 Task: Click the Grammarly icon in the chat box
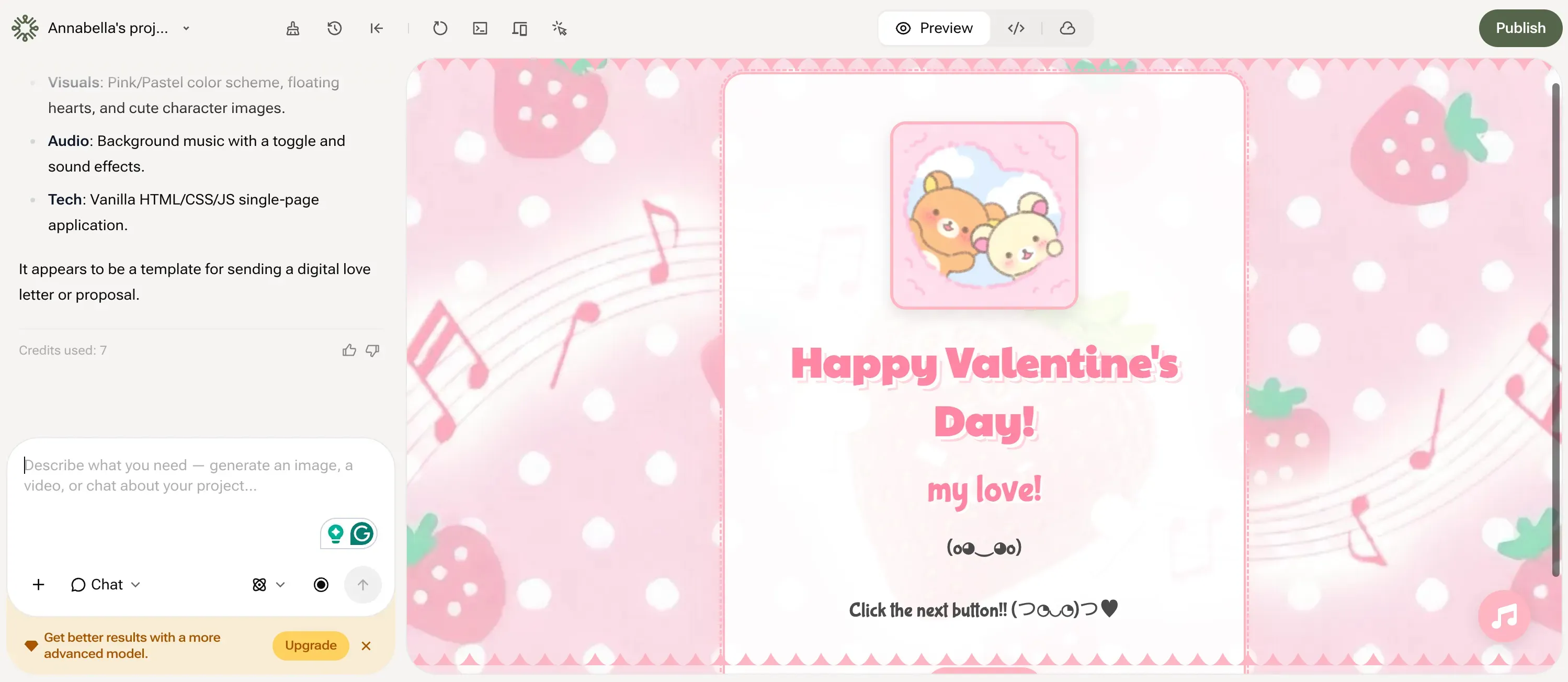click(x=362, y=534)
